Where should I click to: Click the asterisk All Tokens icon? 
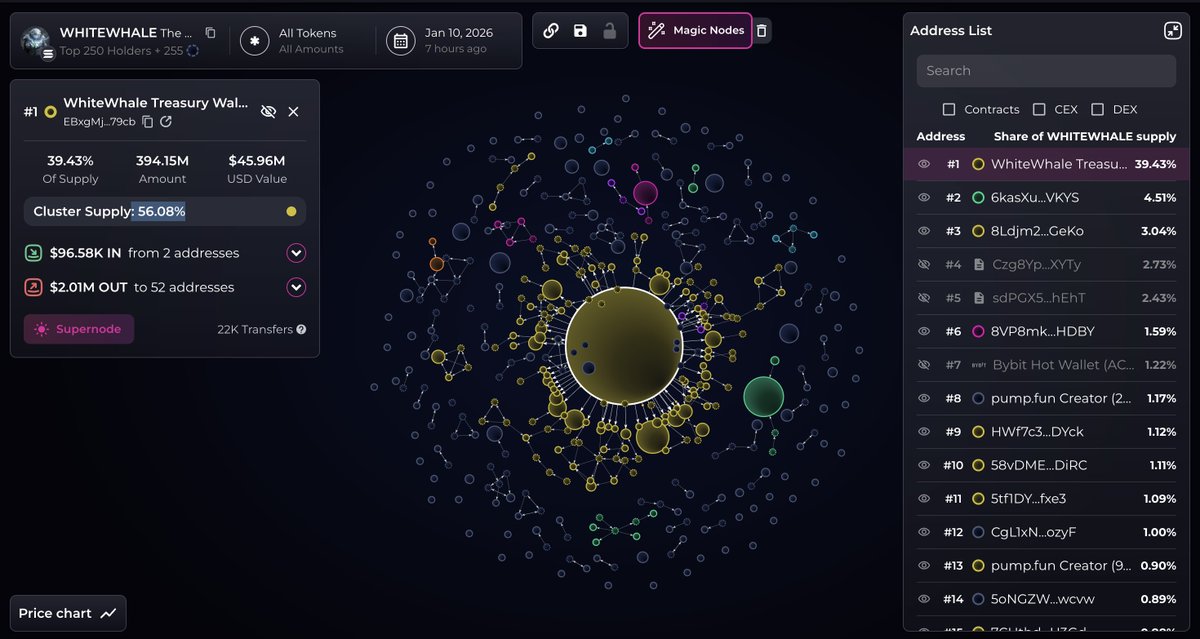(x=255, y=41)
